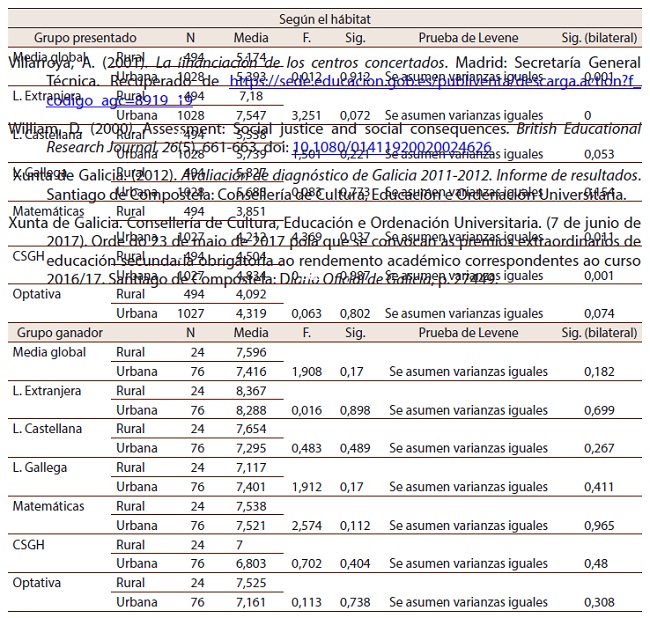
Task: Click the Sig. value 0,898
Action: coord(355,410)
